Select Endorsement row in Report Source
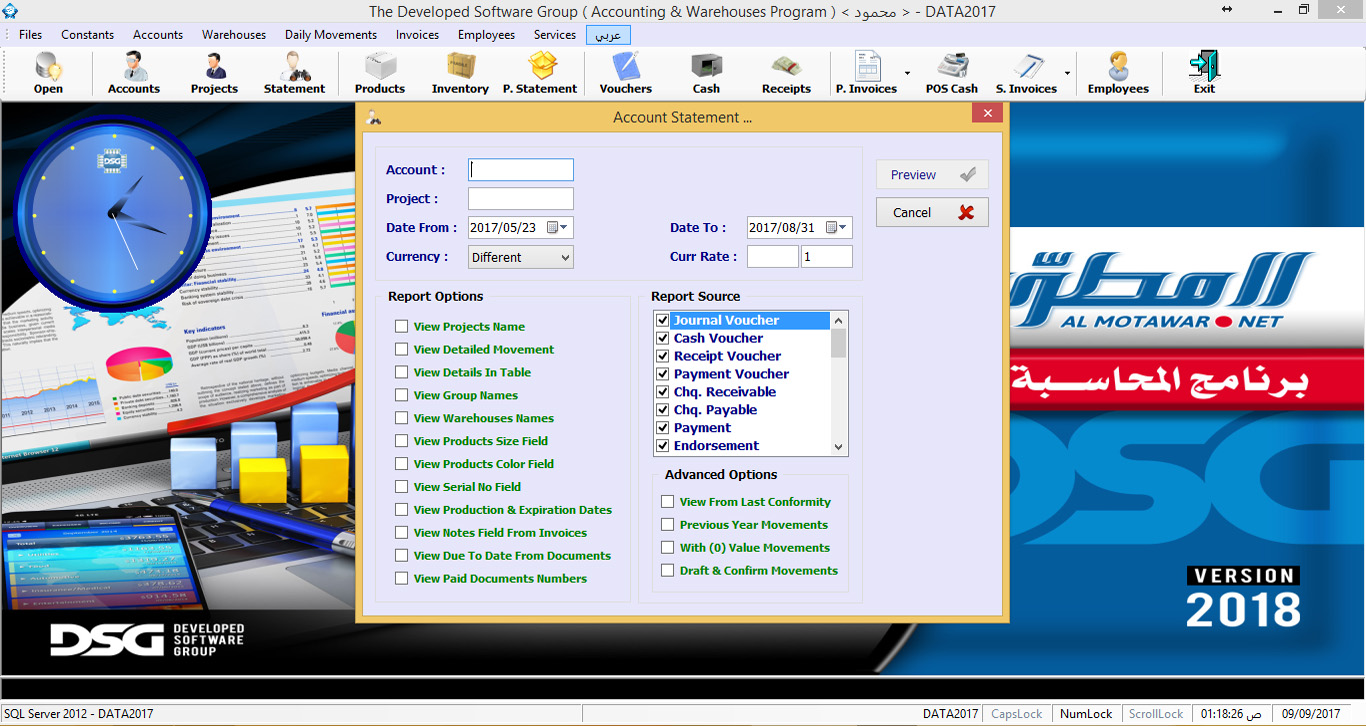Viewport: 1366px width, 726px height. point(743,446)
